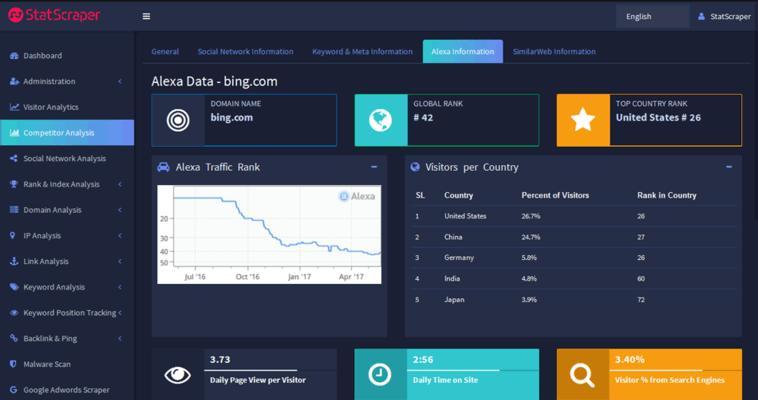Select the Competitor Analysis menu entry
Viewport: 758px width, 400px height.
point(67,133)
